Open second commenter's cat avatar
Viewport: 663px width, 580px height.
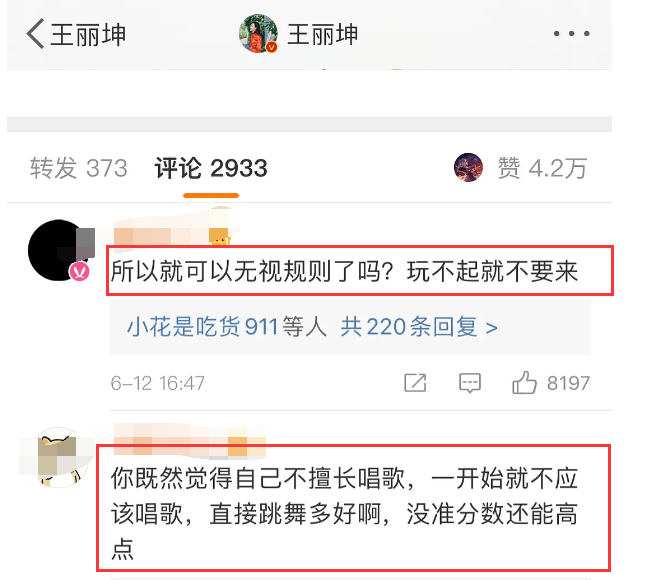(x=59, y=457)
